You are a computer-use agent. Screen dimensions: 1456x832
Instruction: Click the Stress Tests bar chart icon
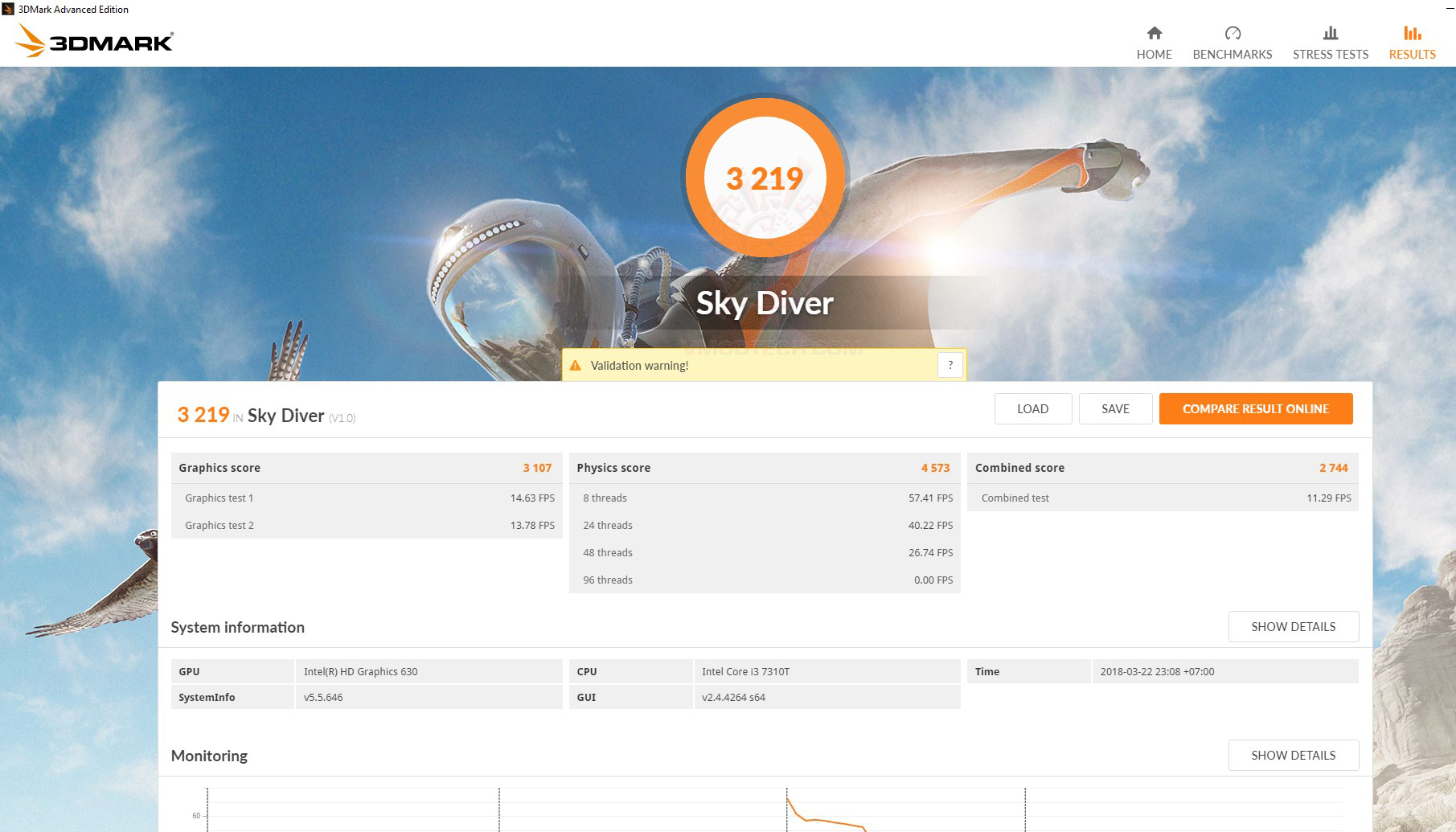pos(1331,33)
